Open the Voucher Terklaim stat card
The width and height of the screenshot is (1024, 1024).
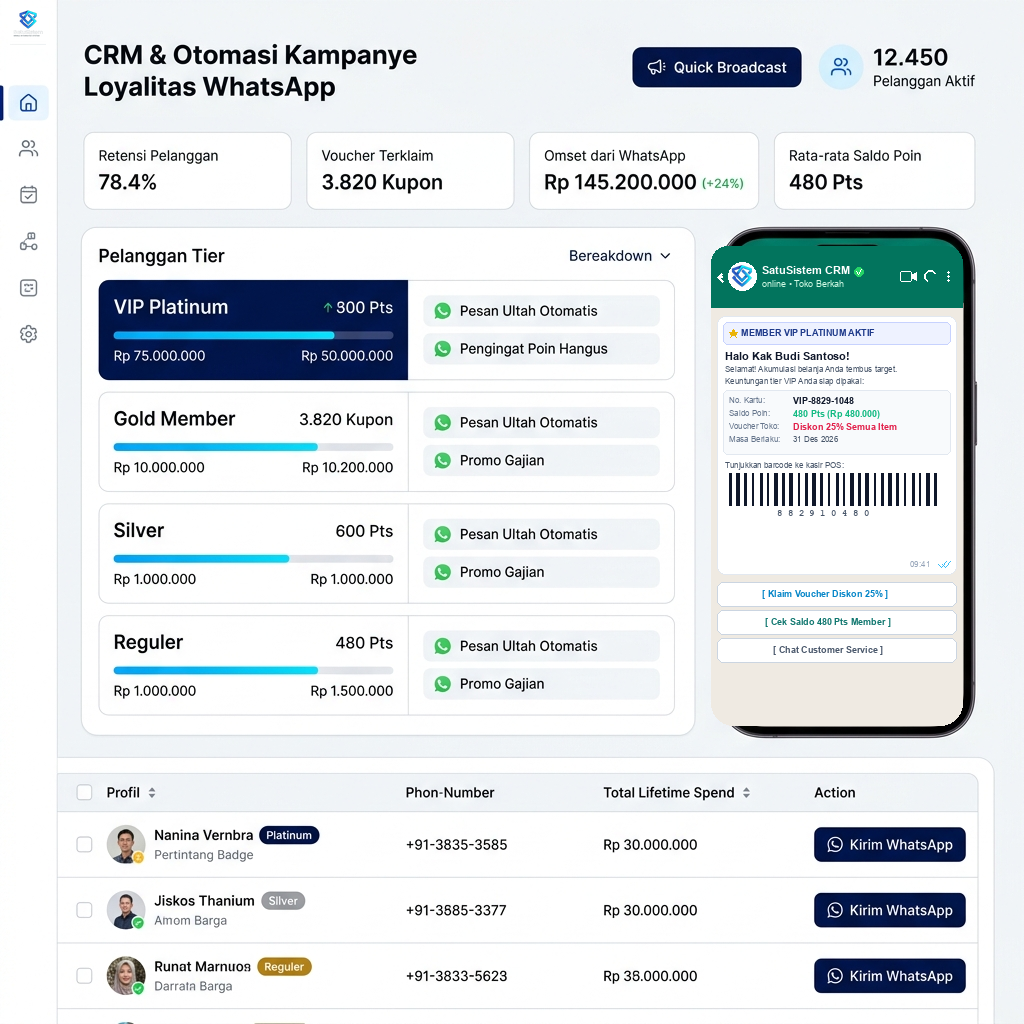point(410,171)
